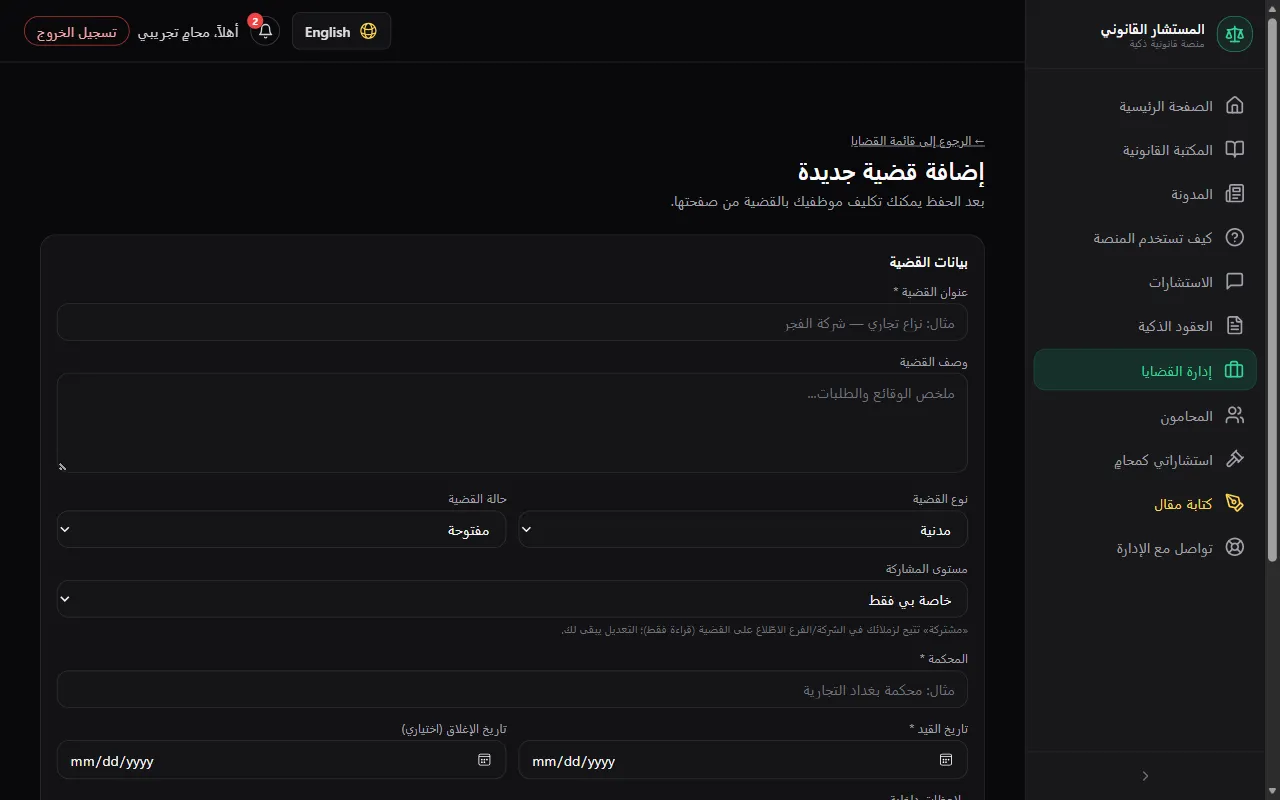Open الاستشارات in the sidebar
This screenshot has height=800, width=1280.
pos(1145,282)
